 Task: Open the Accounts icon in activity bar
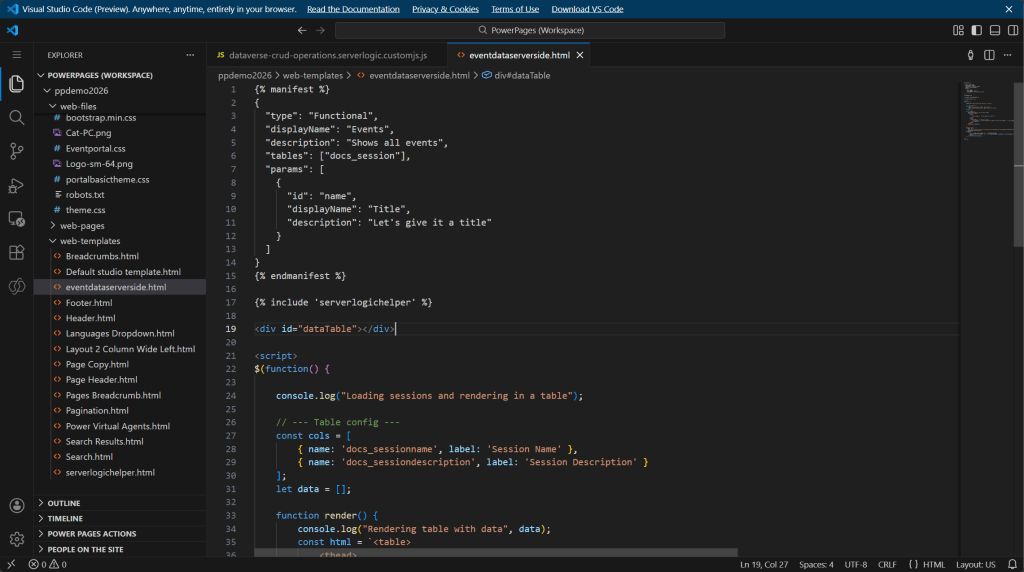pyautogui.click(x=16, y=506)
